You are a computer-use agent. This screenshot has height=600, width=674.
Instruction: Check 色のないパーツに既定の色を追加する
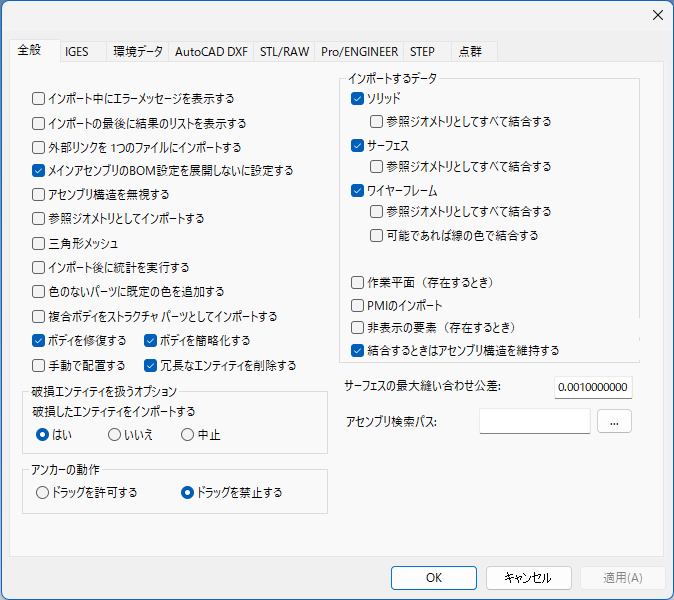pyautogui.click(x=38, y=291)
